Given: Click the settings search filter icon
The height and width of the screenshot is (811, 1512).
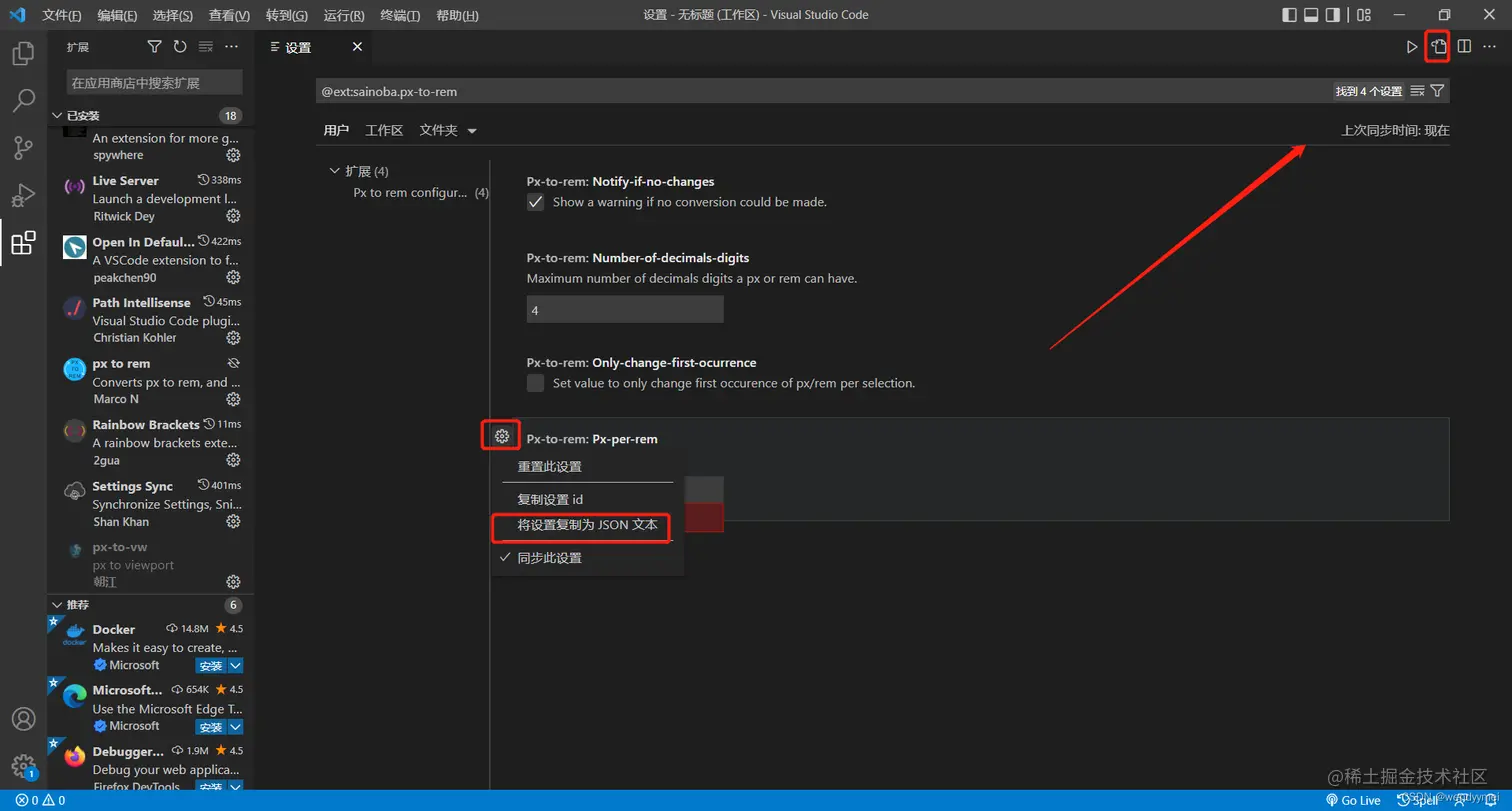Looking at the screenshot, I should (x=1437, y=91).
